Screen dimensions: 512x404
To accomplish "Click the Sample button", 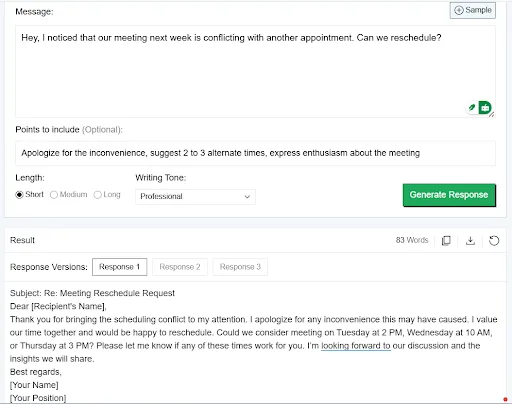I will pyautogui.click(x=472, y=10).
